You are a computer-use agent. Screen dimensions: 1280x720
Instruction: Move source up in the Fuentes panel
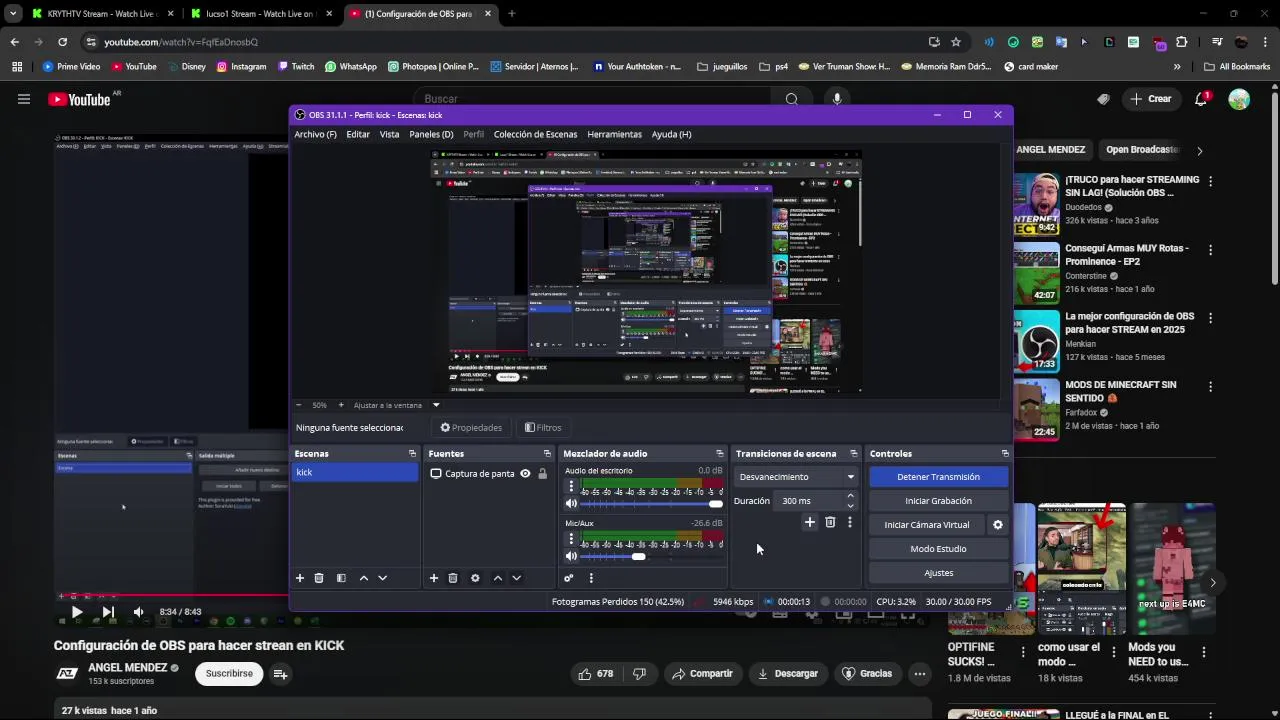tap(497, 578)
